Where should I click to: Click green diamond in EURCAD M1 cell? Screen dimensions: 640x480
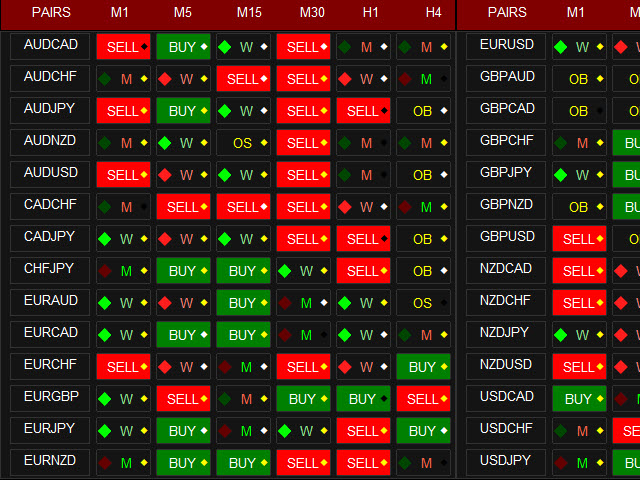pyautogui.click(x=104, y=335)
